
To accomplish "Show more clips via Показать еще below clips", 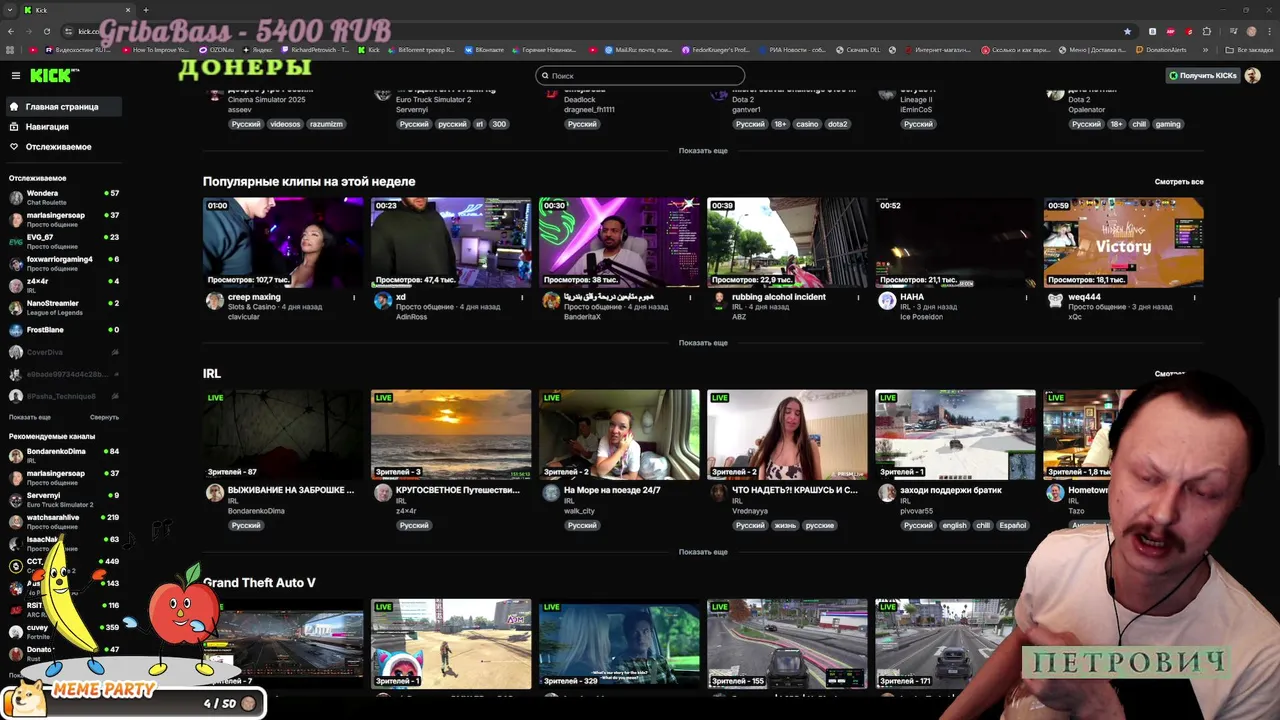I will point(703,343).
